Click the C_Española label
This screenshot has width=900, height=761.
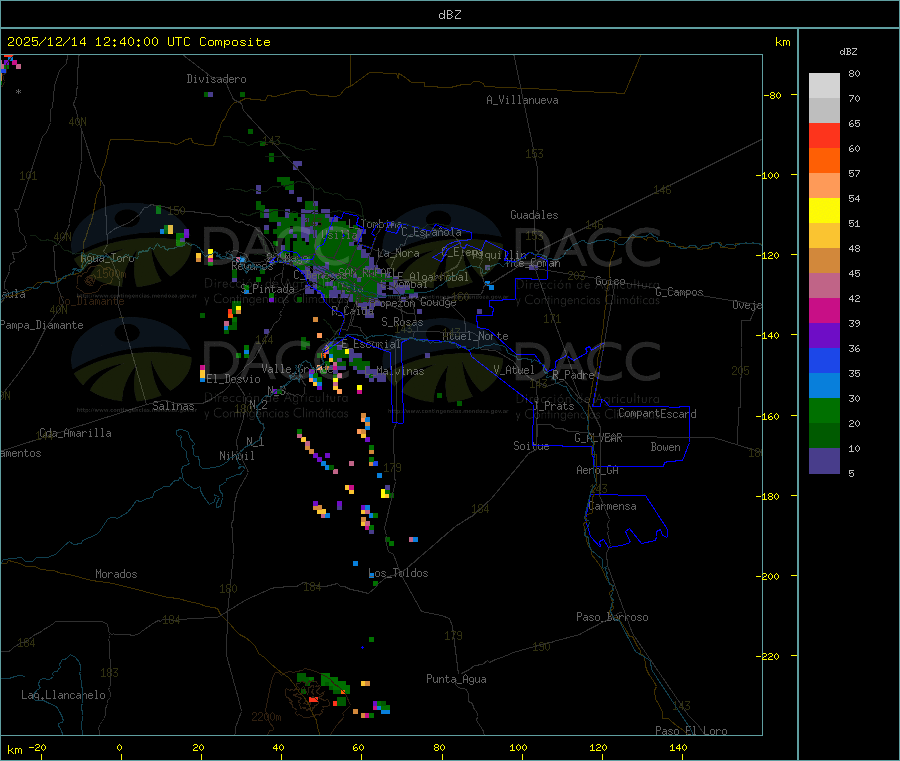pos(432,232)
